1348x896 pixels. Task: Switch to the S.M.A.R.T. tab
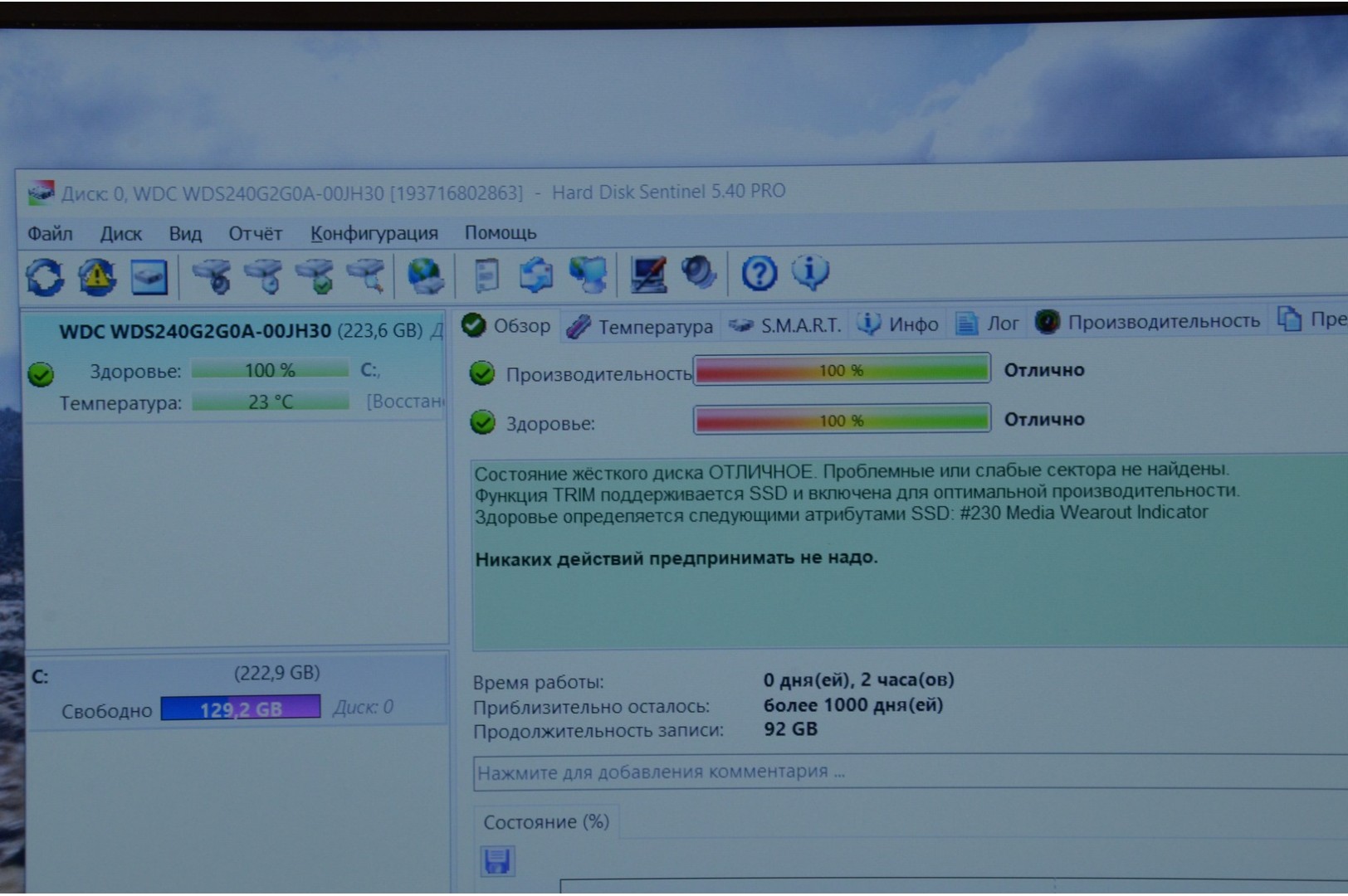pyautogui.click(x=785, y=325)
